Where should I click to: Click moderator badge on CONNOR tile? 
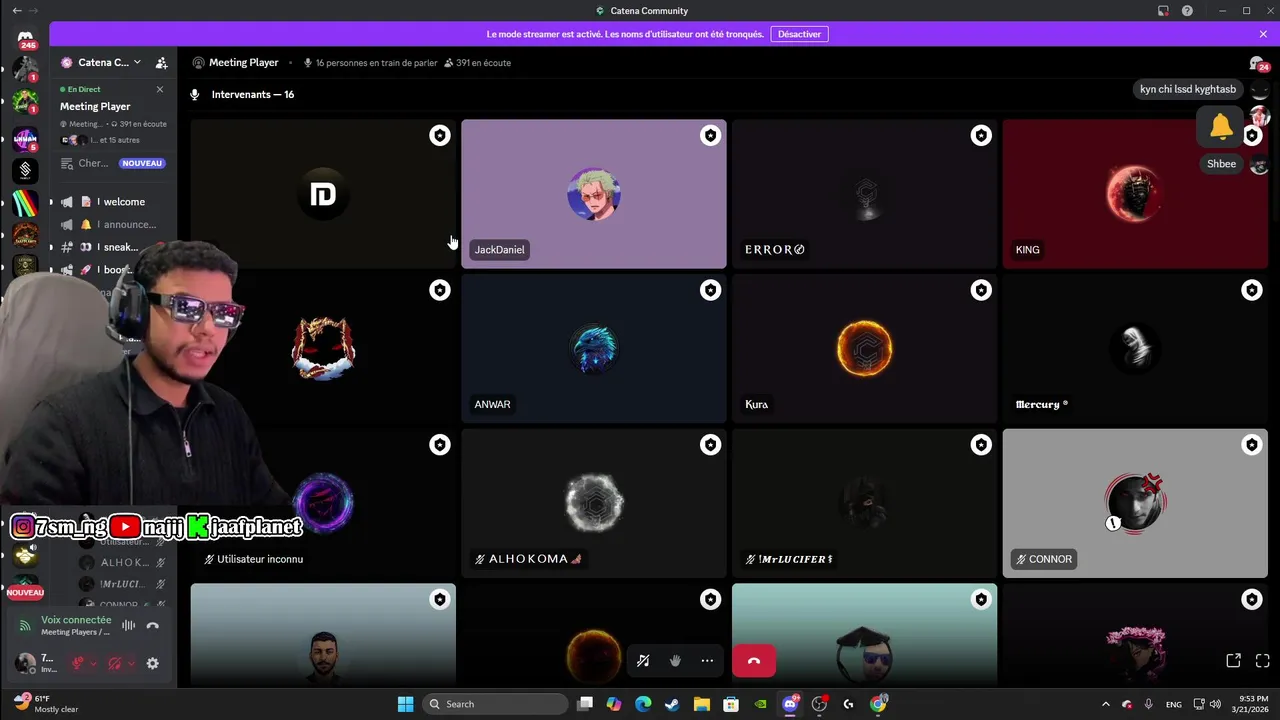(1251, 445)
